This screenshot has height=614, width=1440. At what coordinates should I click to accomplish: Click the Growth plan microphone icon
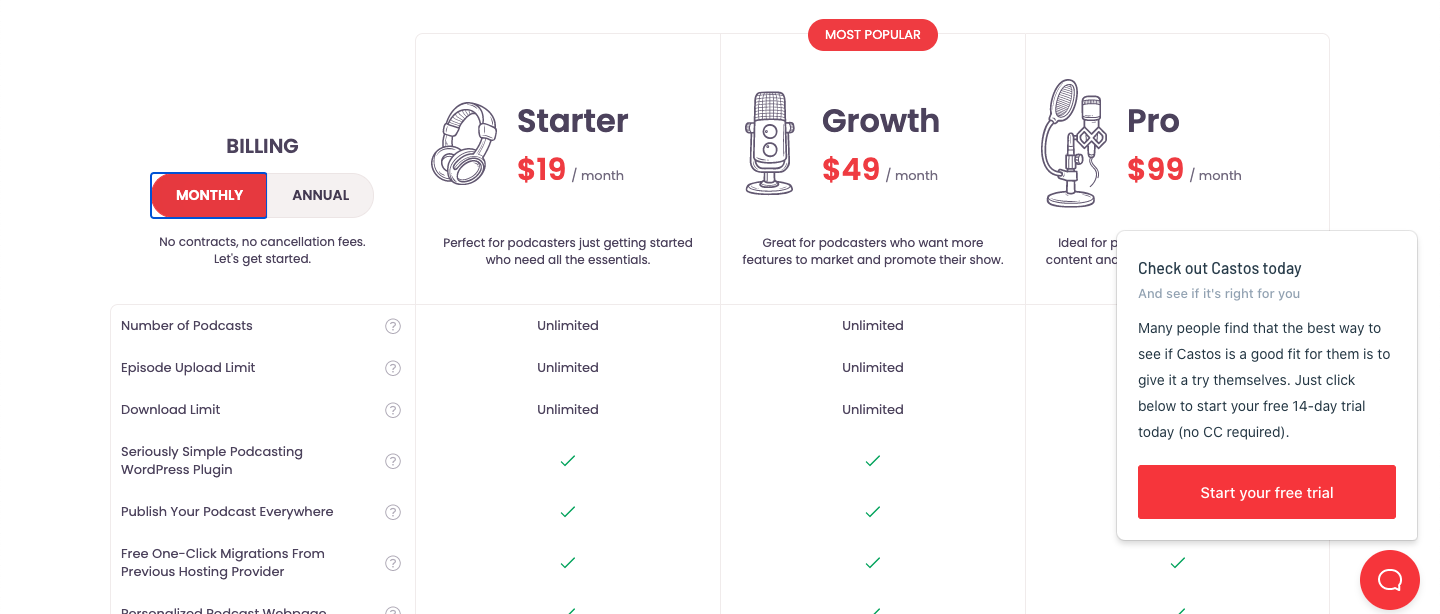pos(769,144)
